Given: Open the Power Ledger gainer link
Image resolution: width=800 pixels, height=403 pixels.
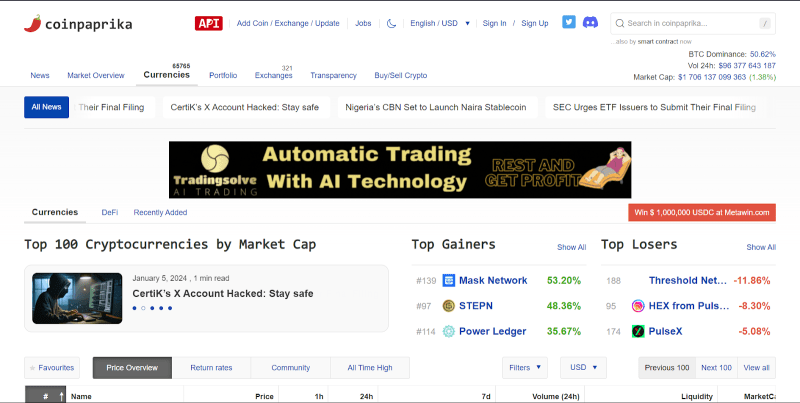Looking at the screenshot, I should point(492,331).
